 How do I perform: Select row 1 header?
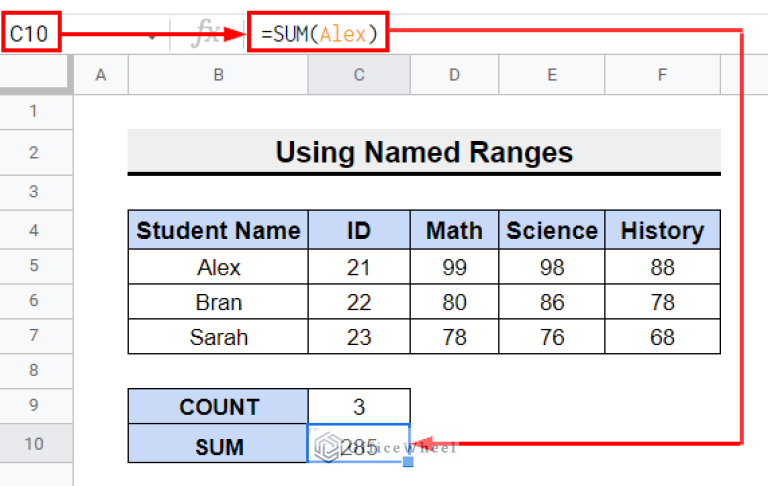point(36,112)
